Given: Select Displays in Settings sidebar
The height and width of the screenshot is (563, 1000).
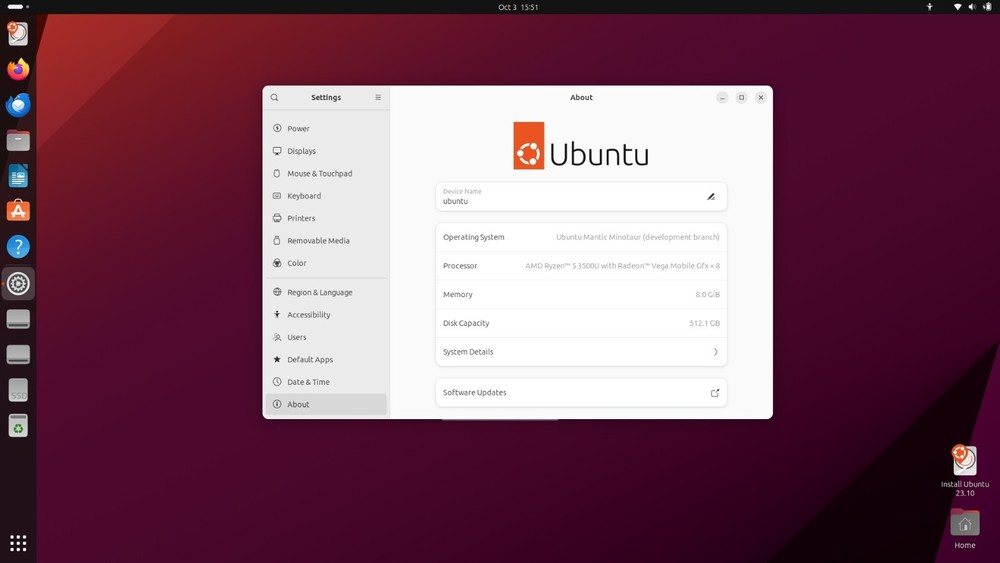Looking at the screenshot, I should (x=326, y=151).
